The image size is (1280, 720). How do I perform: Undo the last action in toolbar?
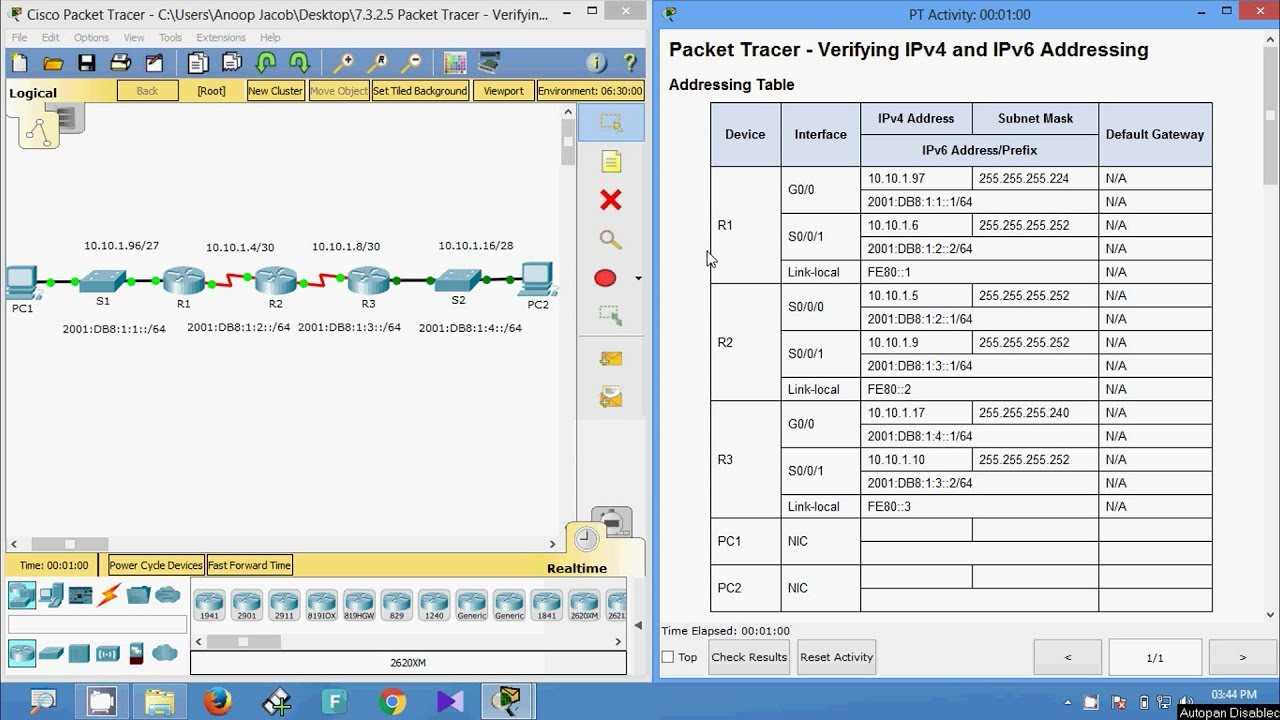(x=266, y=63)
